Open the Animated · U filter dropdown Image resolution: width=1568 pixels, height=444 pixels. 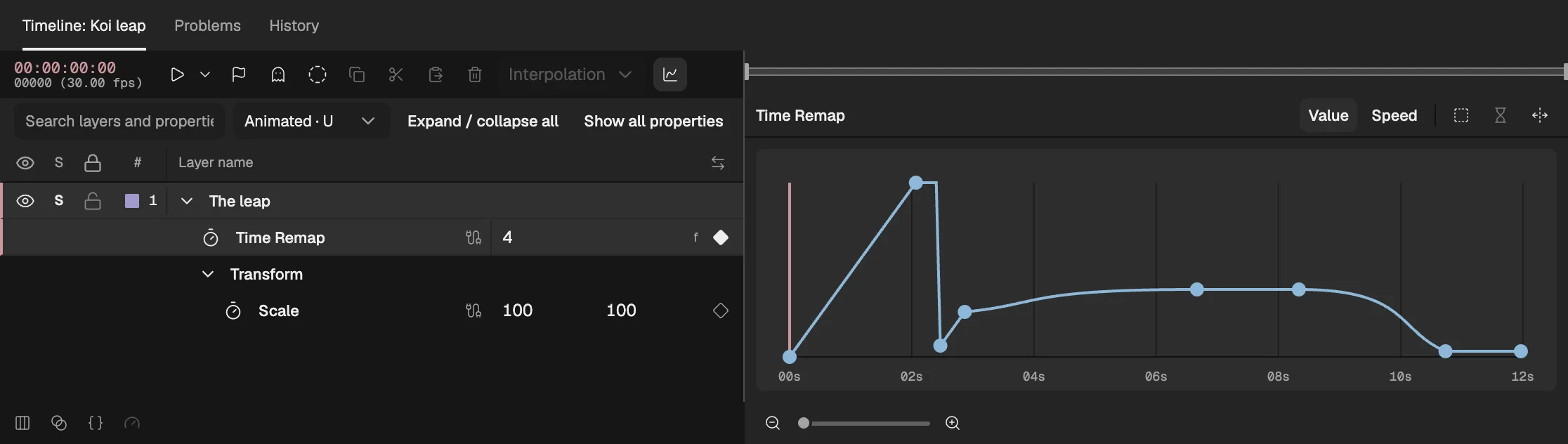click(311, 121)
